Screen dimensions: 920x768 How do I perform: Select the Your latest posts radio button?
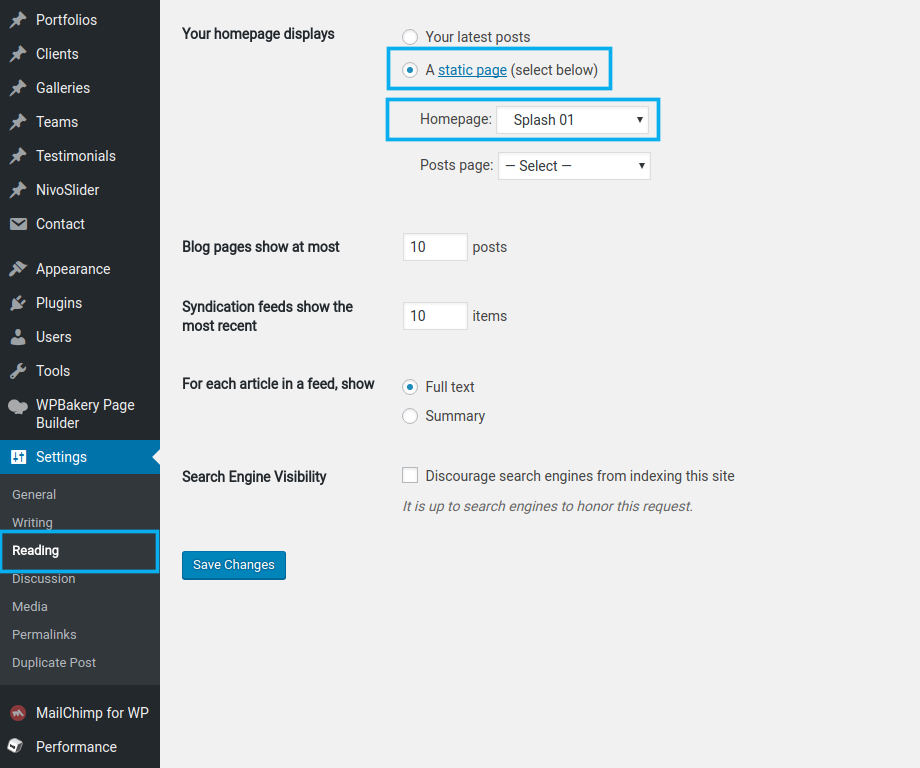[410, 36]
